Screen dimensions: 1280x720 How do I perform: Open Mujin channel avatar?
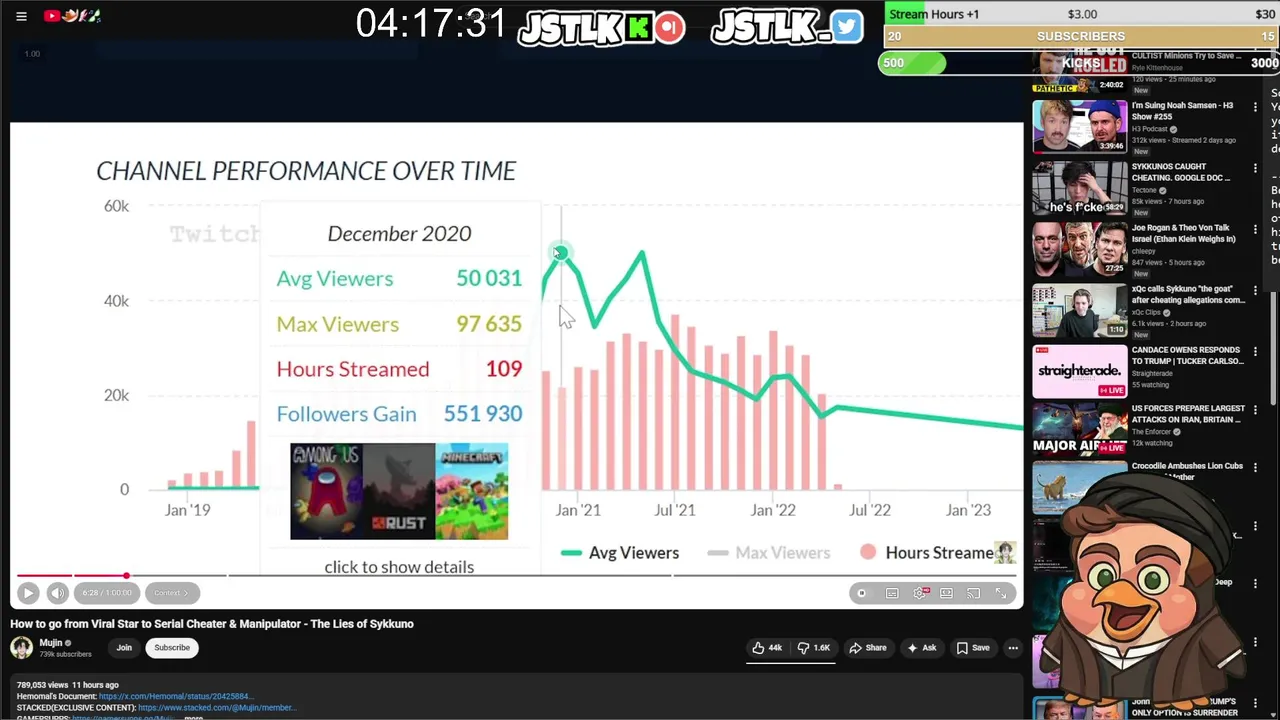22,647
